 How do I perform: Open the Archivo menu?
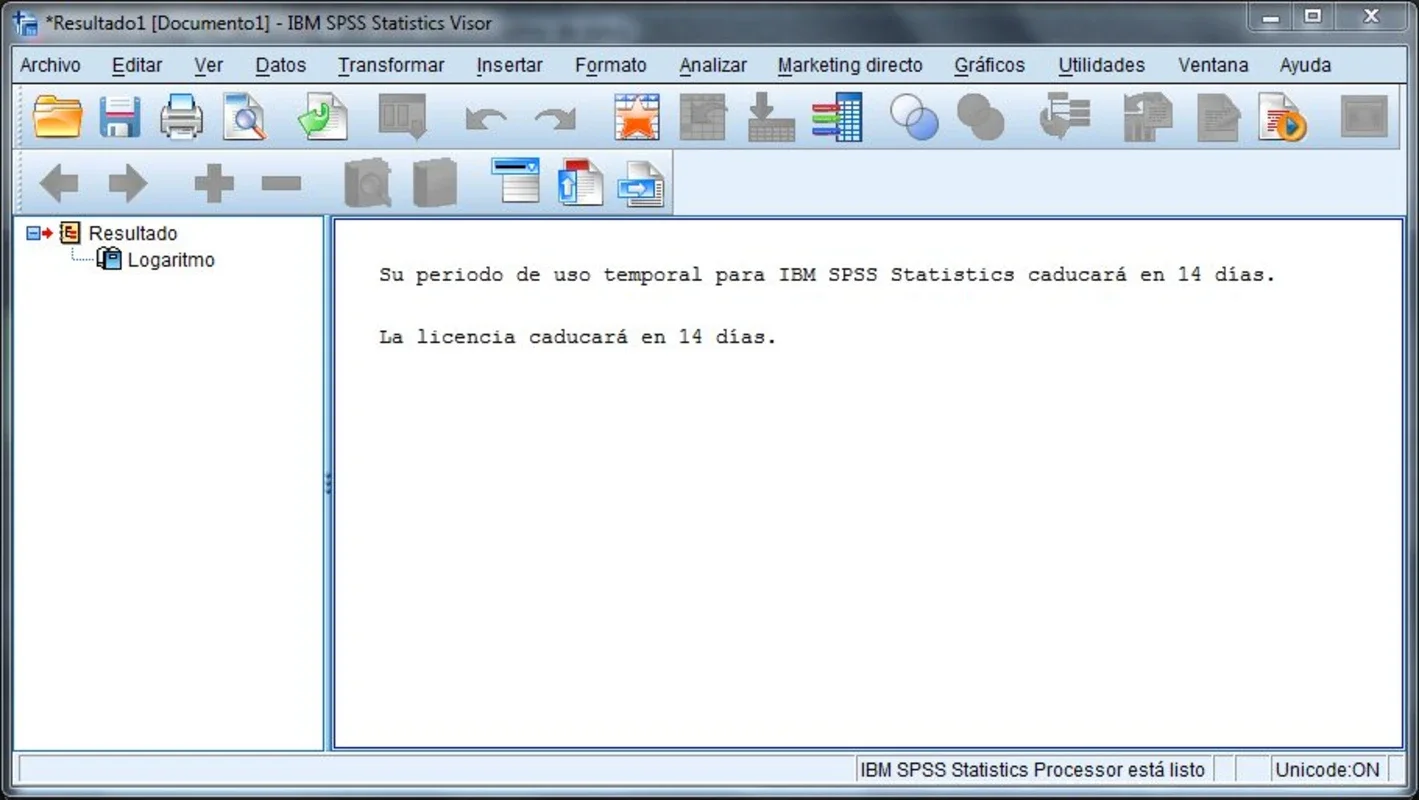(50, 65)
